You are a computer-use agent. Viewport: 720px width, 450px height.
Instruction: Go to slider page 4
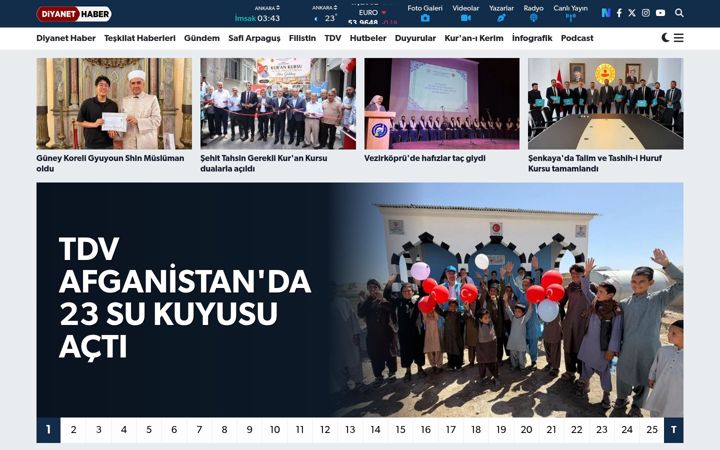[x=124, y=430]
